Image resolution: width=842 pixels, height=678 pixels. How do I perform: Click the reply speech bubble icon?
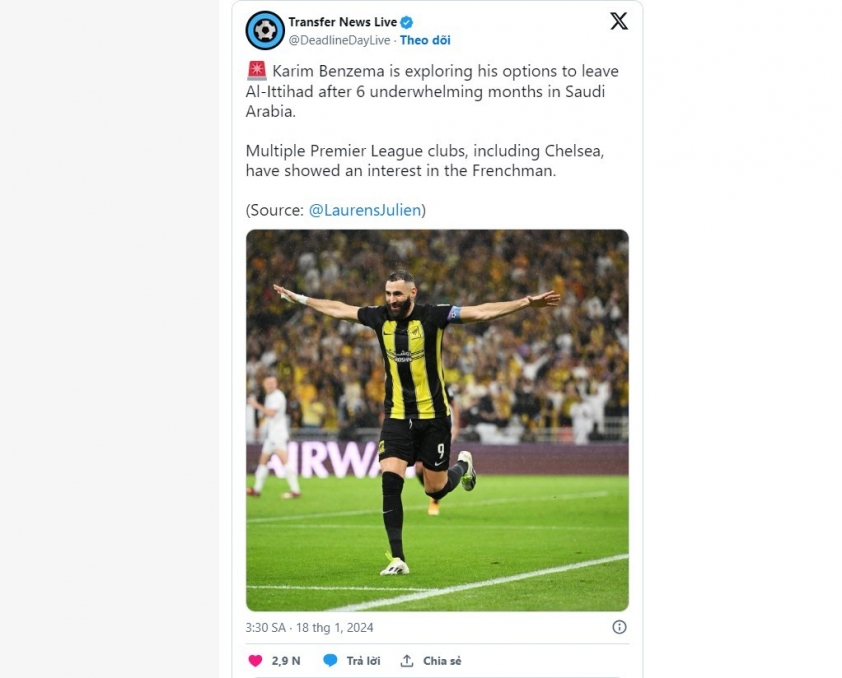coord(330,661)
